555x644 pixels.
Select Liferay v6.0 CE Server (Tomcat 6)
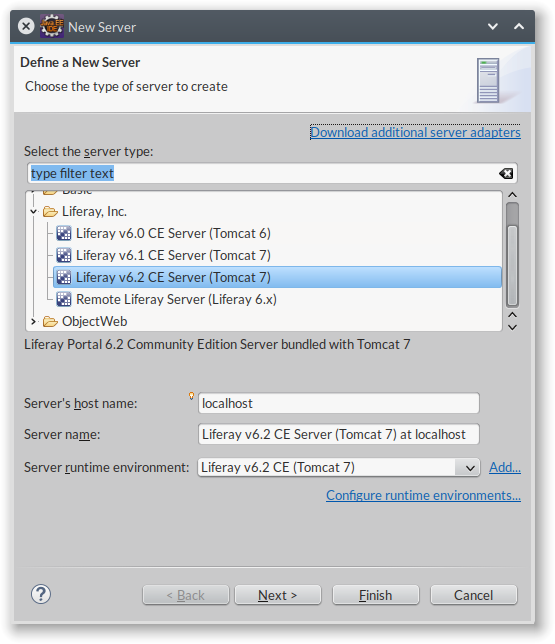click(173, 233)
